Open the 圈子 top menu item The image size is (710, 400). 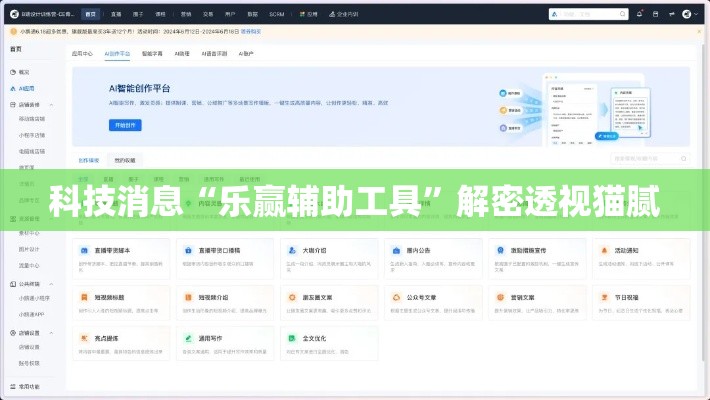pos(138,14)
